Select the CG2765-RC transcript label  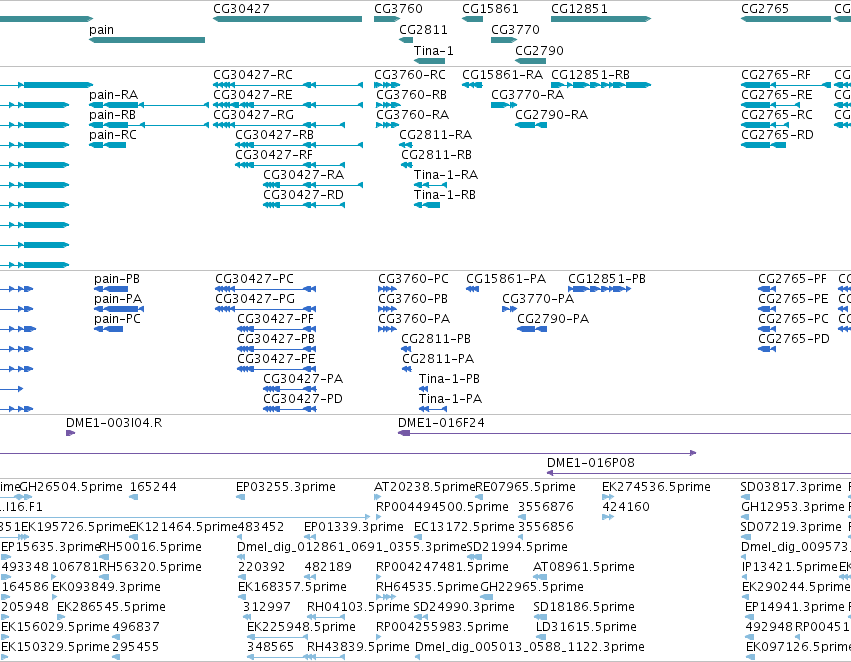(x=777, y=115)
